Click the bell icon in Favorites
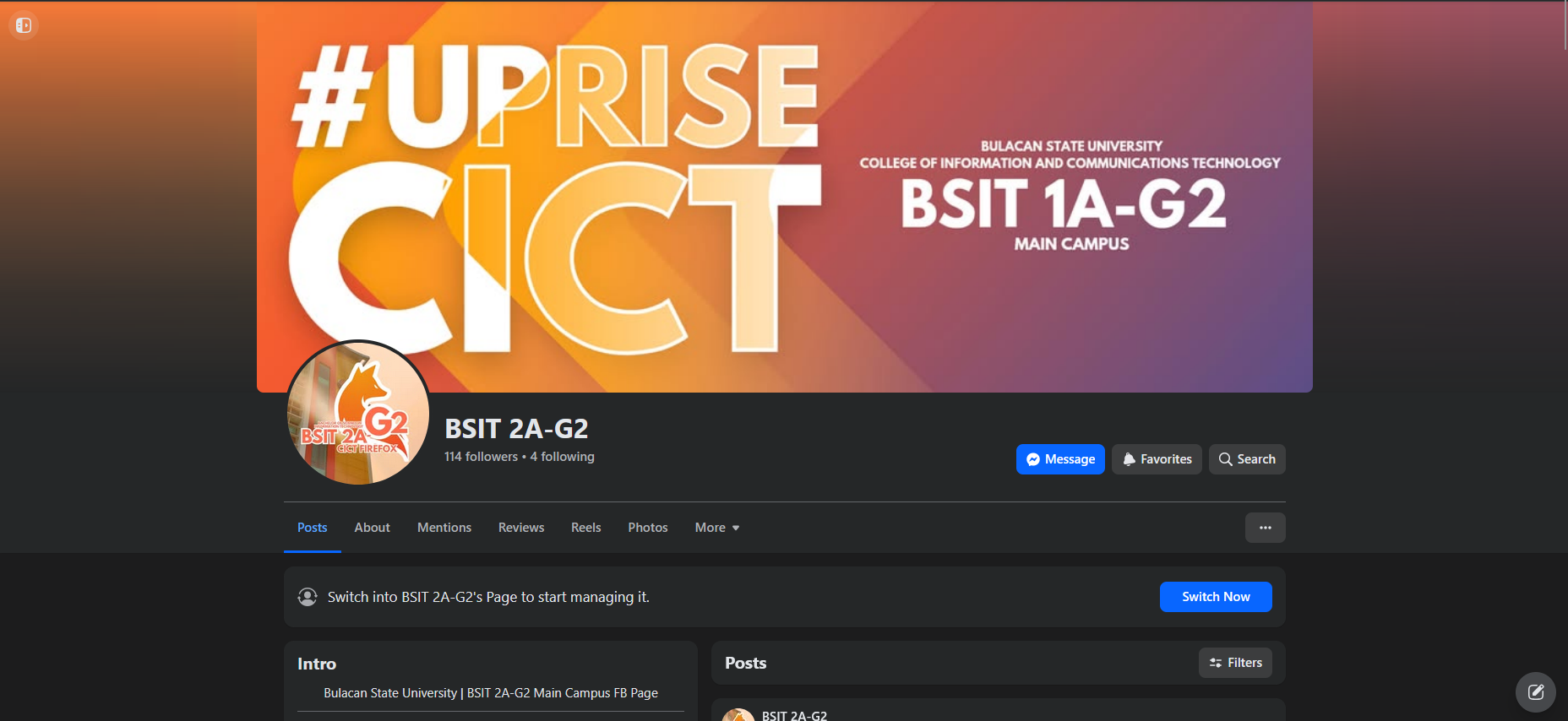This screenshot has height=721, width=1568. (x=1129, y=459)
